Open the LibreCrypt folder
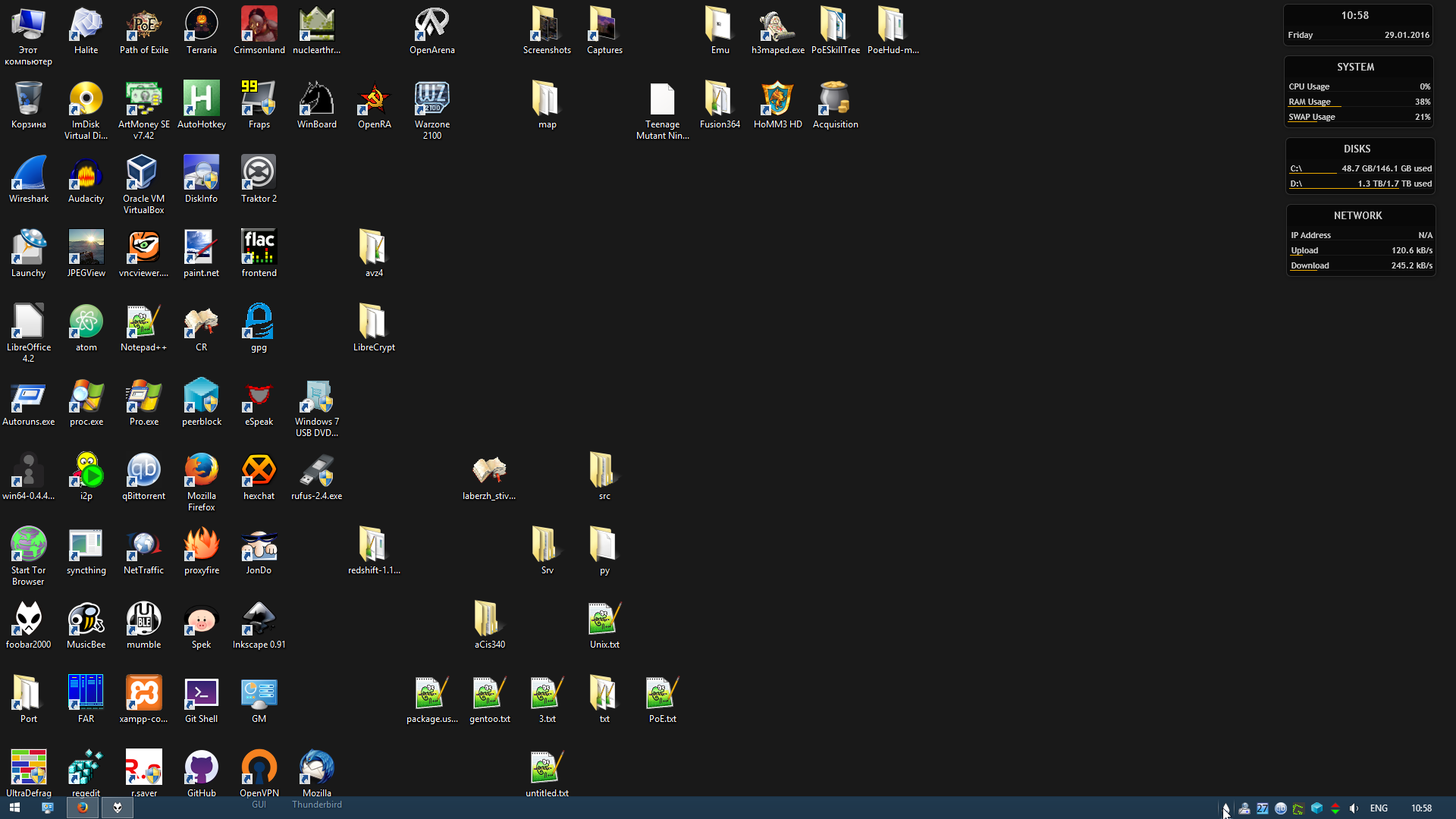This screenshot has width=1456, height=819. pyautogui.click(x=375, y=328)
